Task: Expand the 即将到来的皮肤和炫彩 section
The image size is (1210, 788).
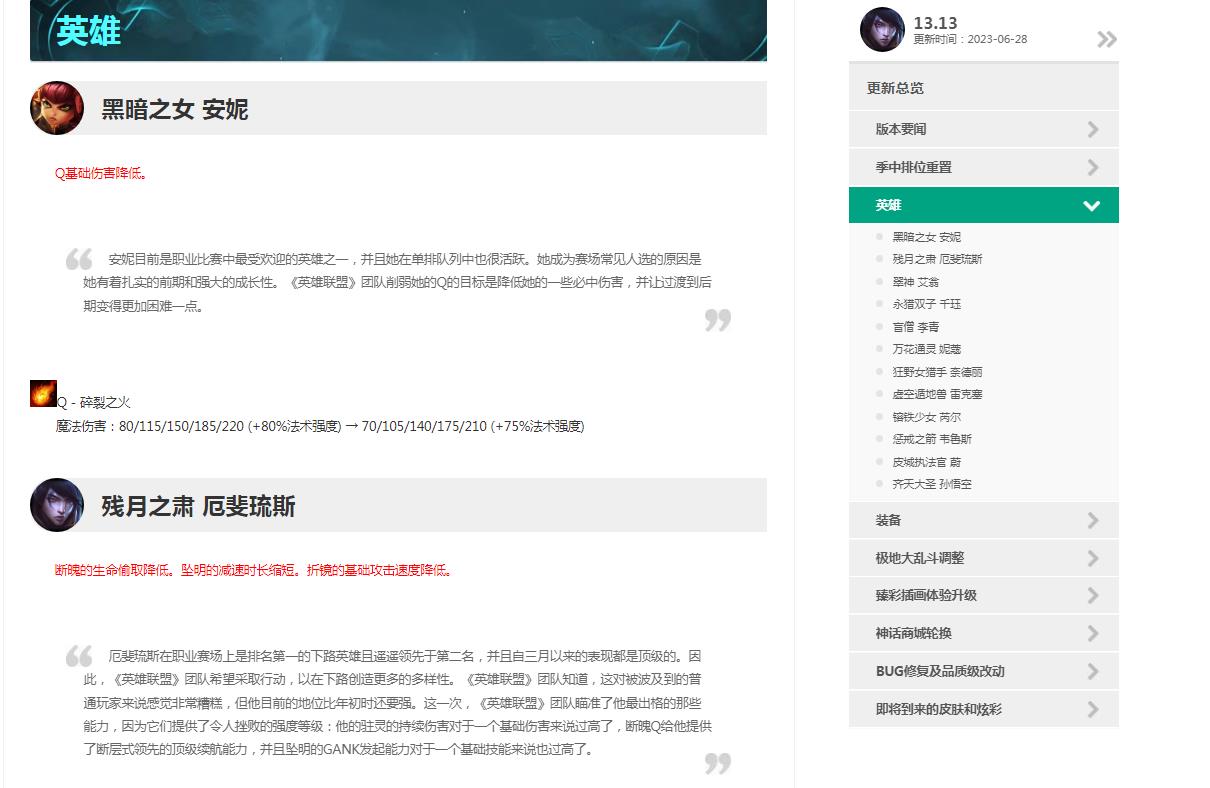Action: point(984,709)
